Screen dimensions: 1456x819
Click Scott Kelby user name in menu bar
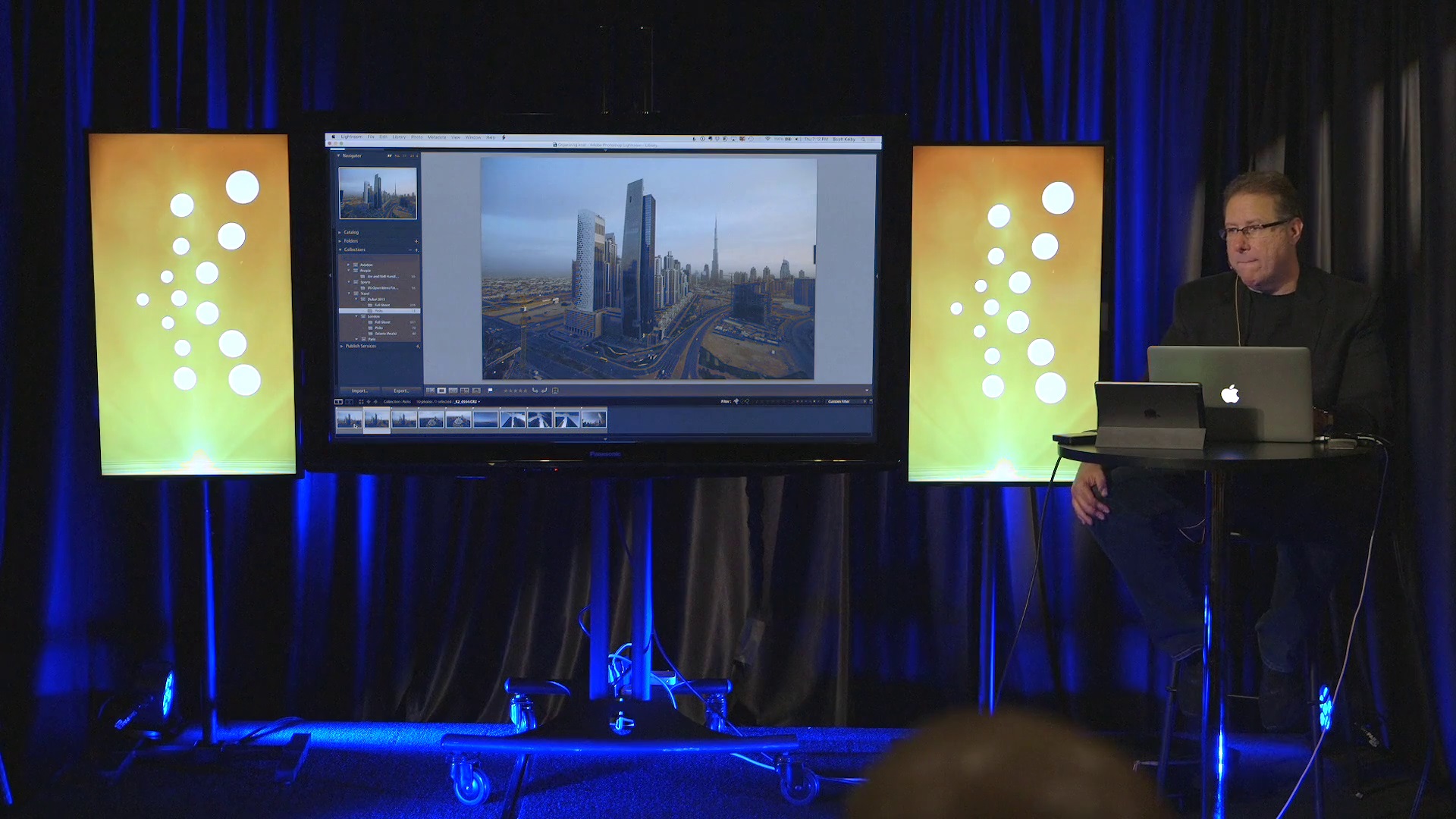pos(844,139)
